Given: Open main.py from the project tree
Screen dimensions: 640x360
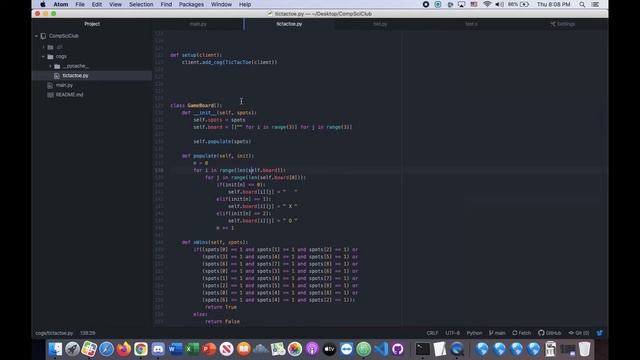Looking at the screenshot, I should pyautogui.click(x=64, y=85).
